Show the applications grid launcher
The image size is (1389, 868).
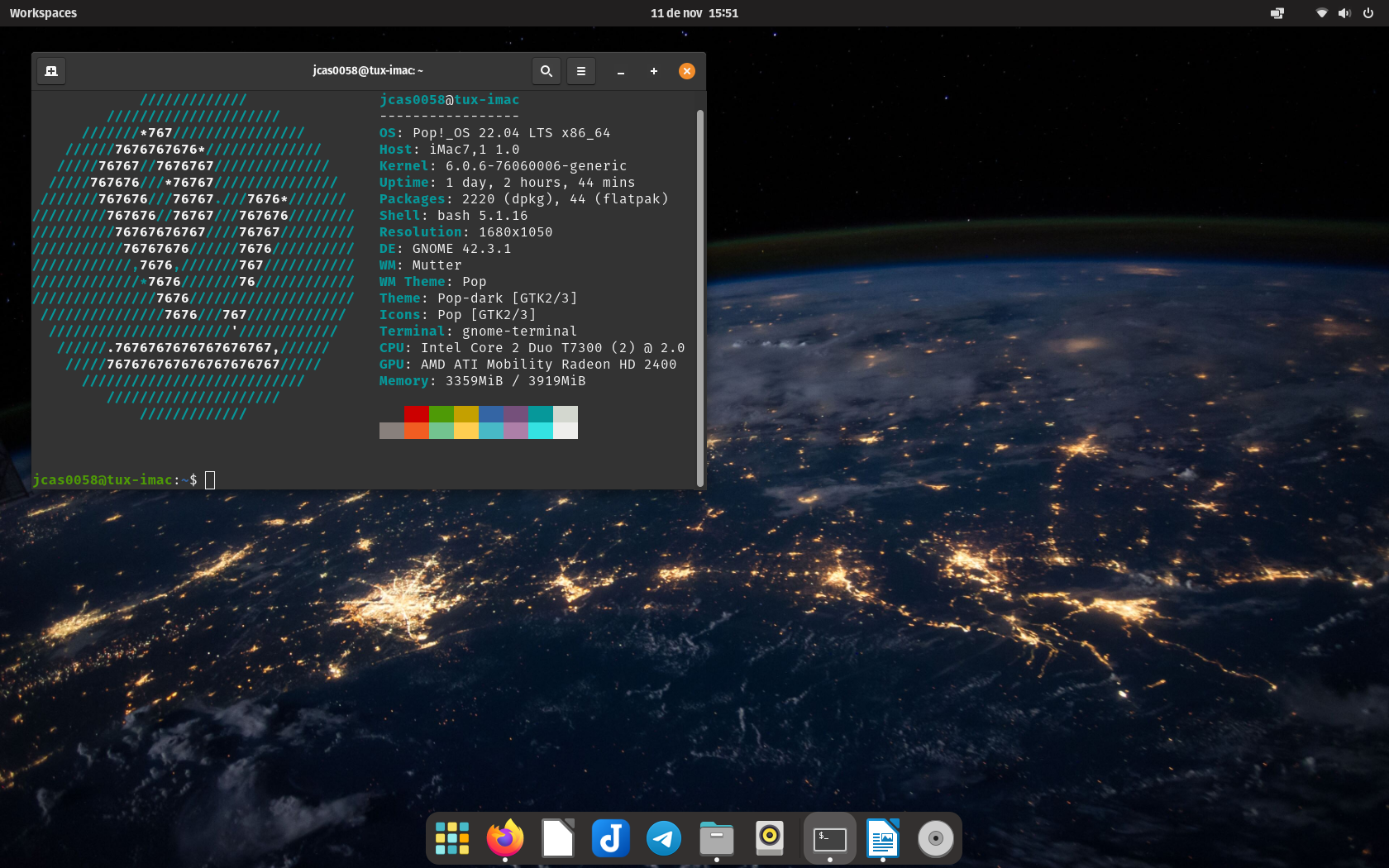pyautogui.click(x=452, y=838)
